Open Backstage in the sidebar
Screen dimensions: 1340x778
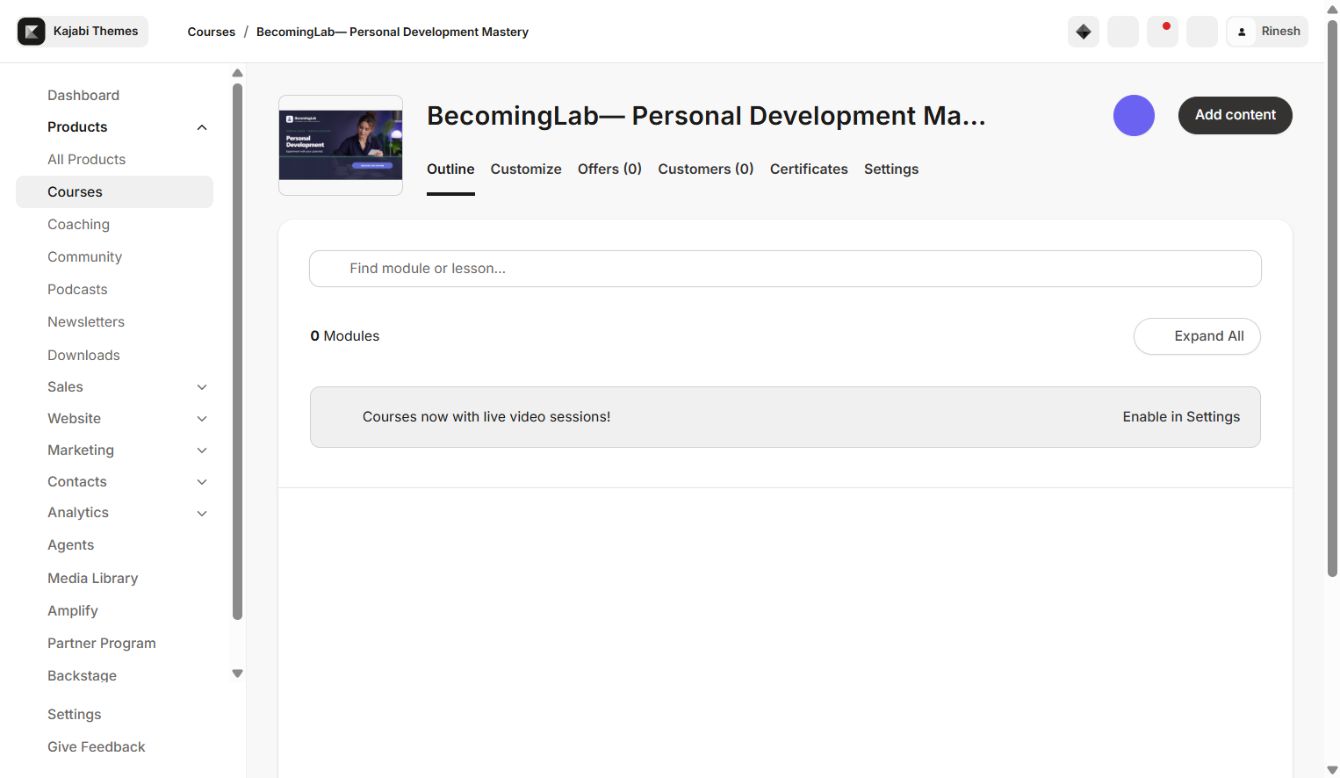82,676
